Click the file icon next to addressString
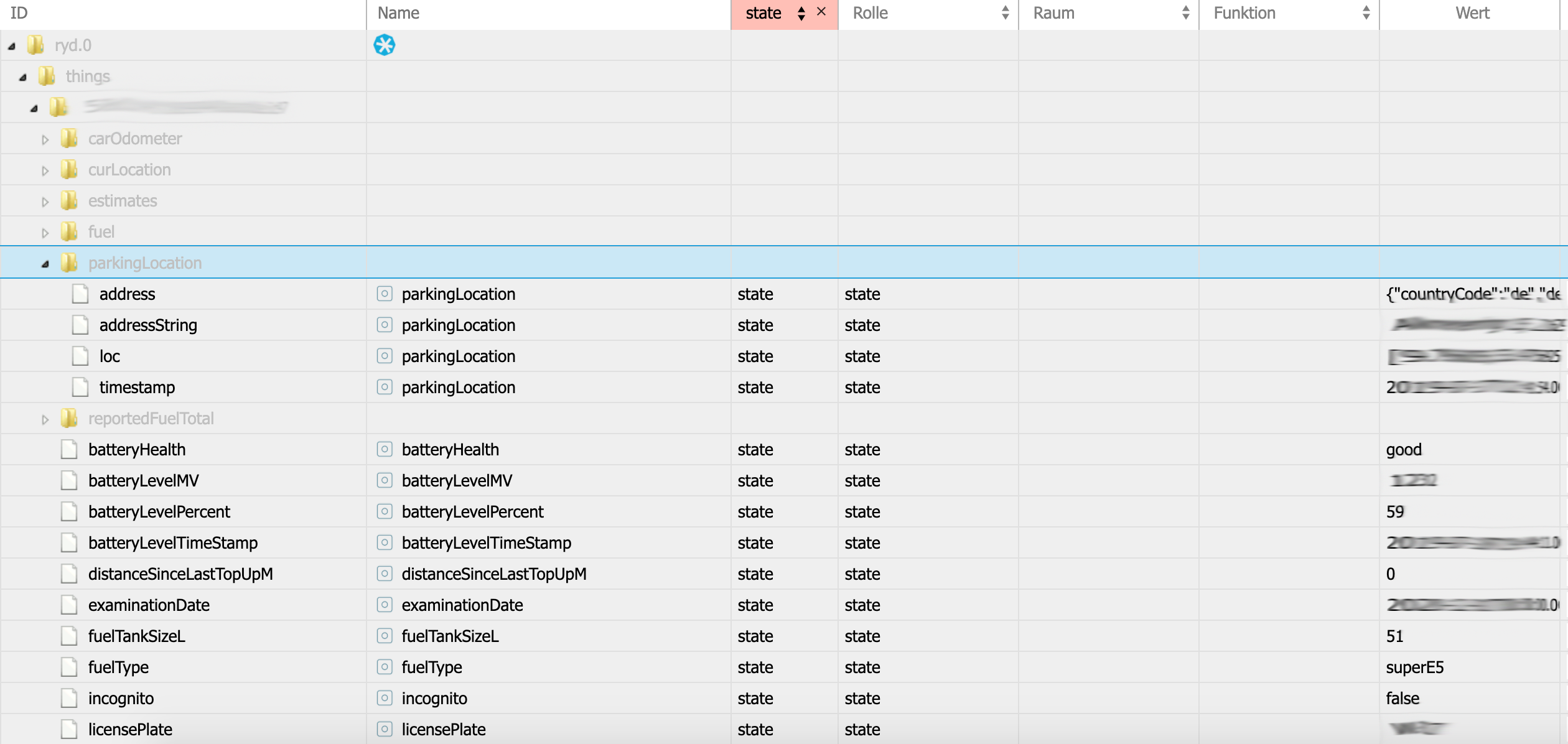Screen dimensions: 1568x744 click(x=80, y=325)
